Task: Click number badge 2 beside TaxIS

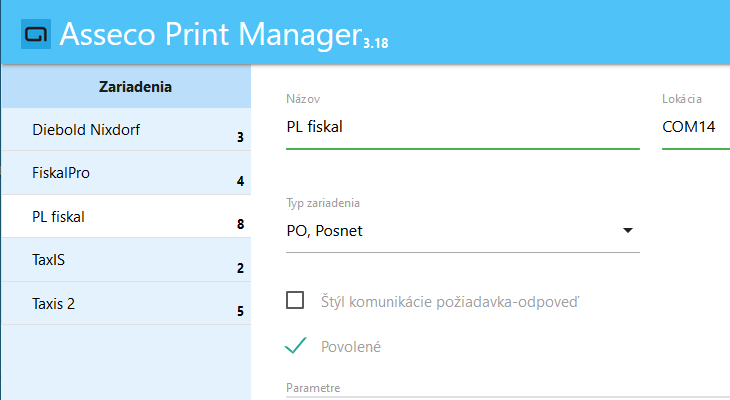Action: click(240, 268)
